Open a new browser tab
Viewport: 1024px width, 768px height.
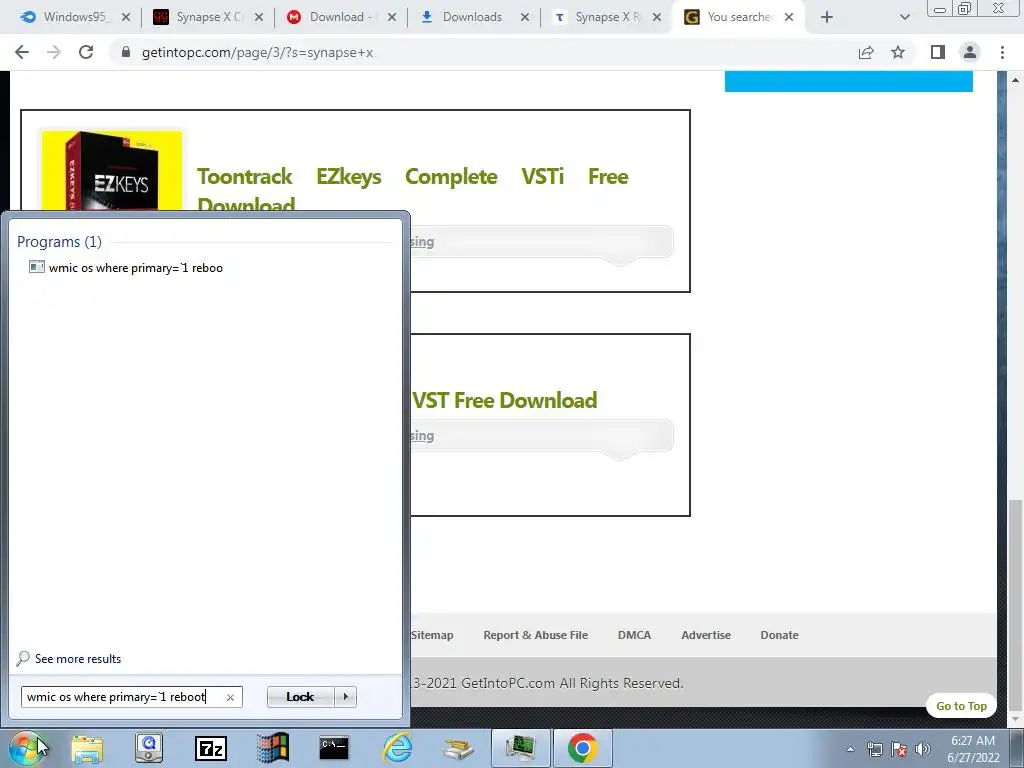[827, 18]
